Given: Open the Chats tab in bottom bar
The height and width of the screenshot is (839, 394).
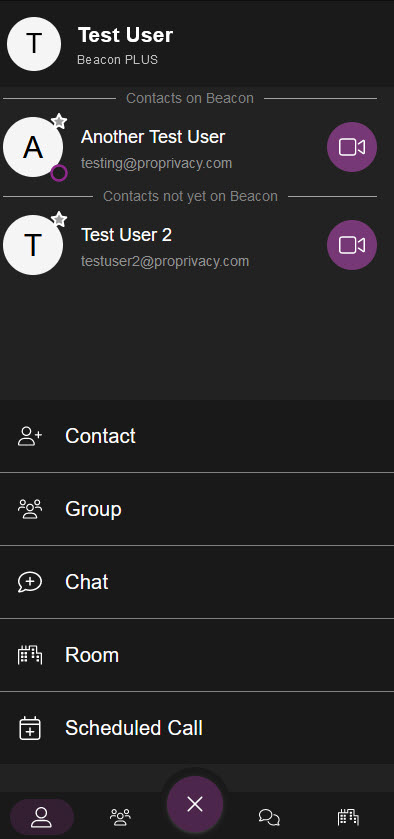Looking at the screenshot, I should click(269, 817).
